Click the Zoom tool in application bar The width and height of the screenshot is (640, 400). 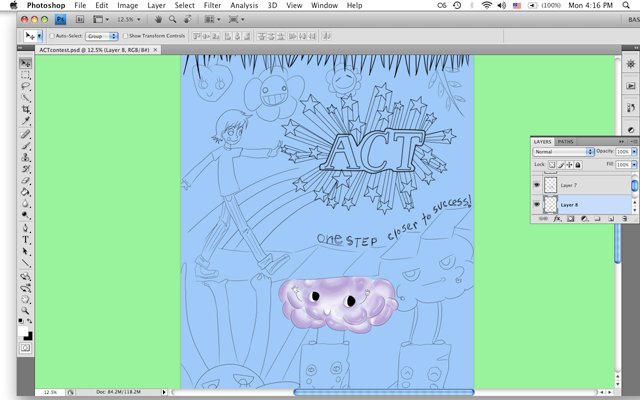pyautogui.click(x=173, y=19)
